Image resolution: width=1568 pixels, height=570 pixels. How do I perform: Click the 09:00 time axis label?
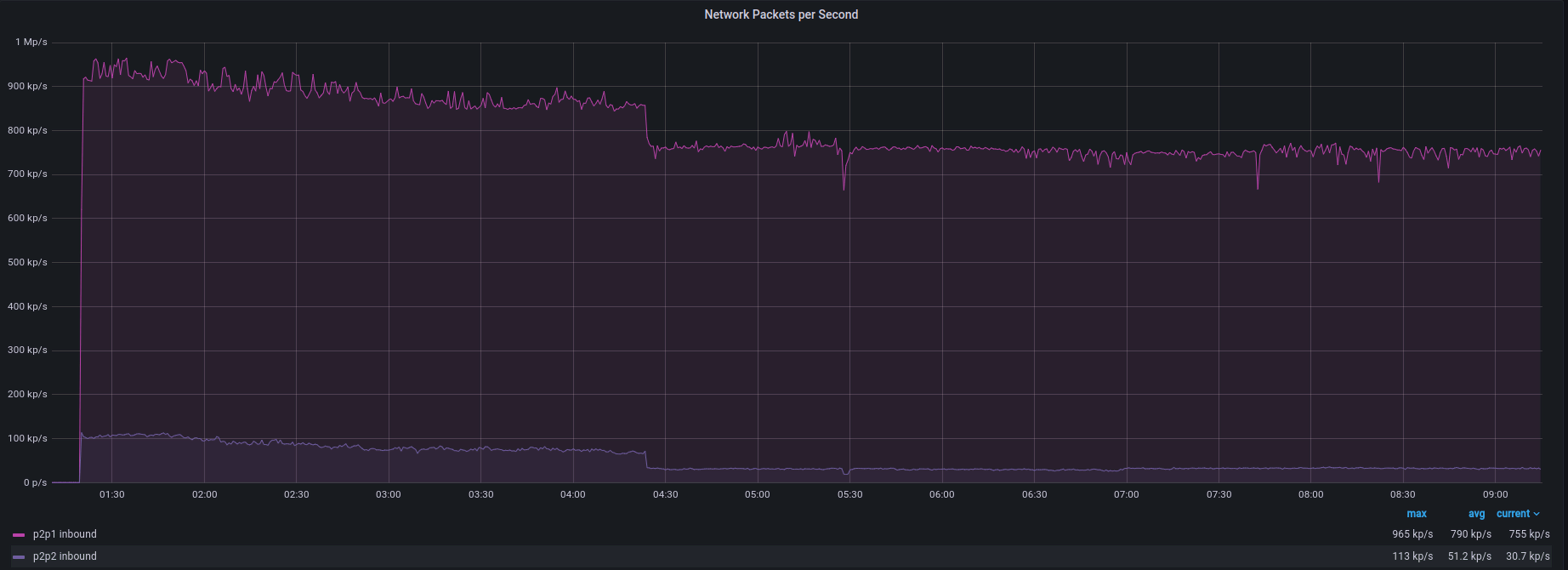pyautogui.click(x=1495, y=494)
